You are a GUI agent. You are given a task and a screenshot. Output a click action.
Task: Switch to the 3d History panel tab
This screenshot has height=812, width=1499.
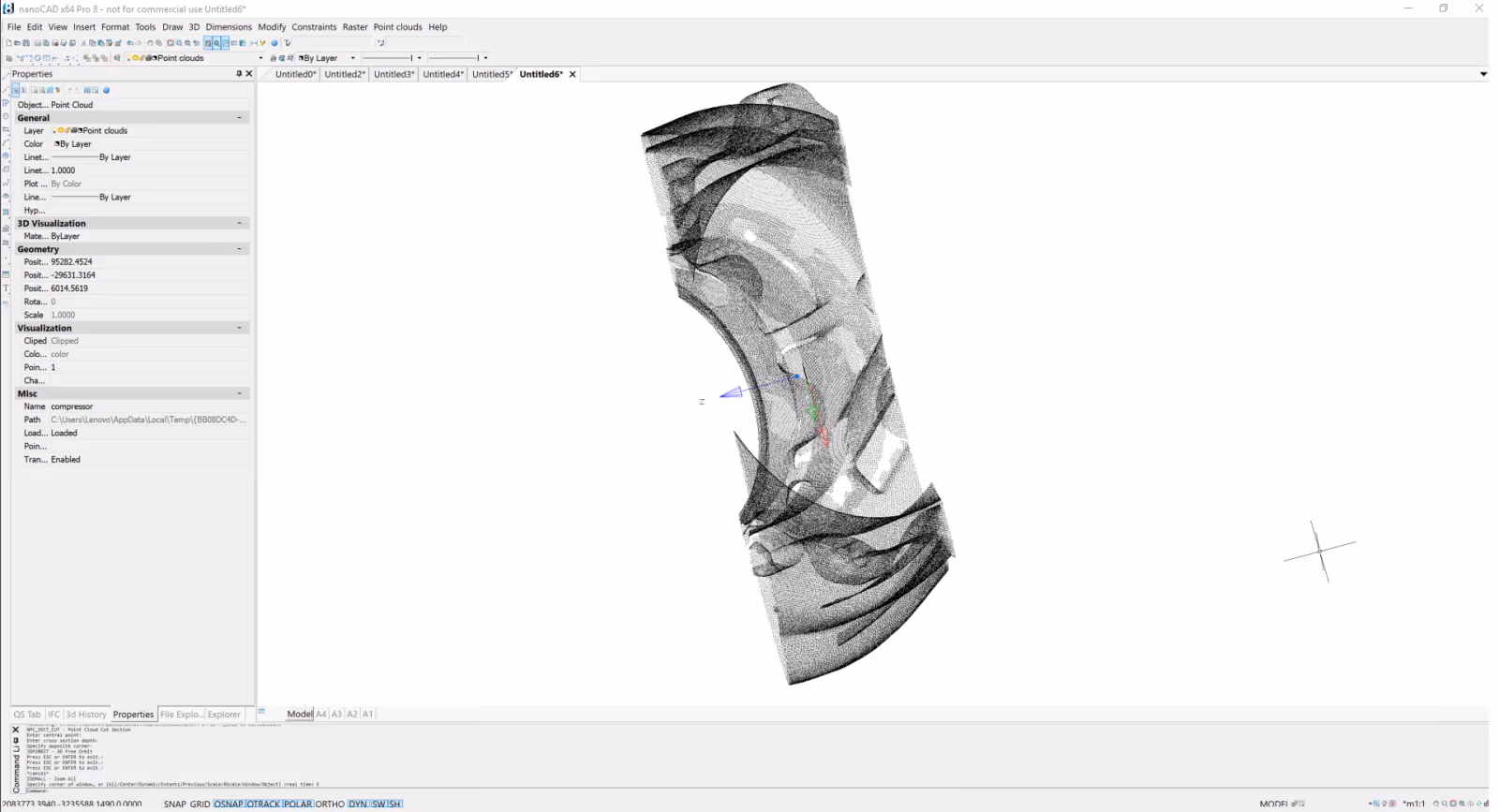(86, 714)
